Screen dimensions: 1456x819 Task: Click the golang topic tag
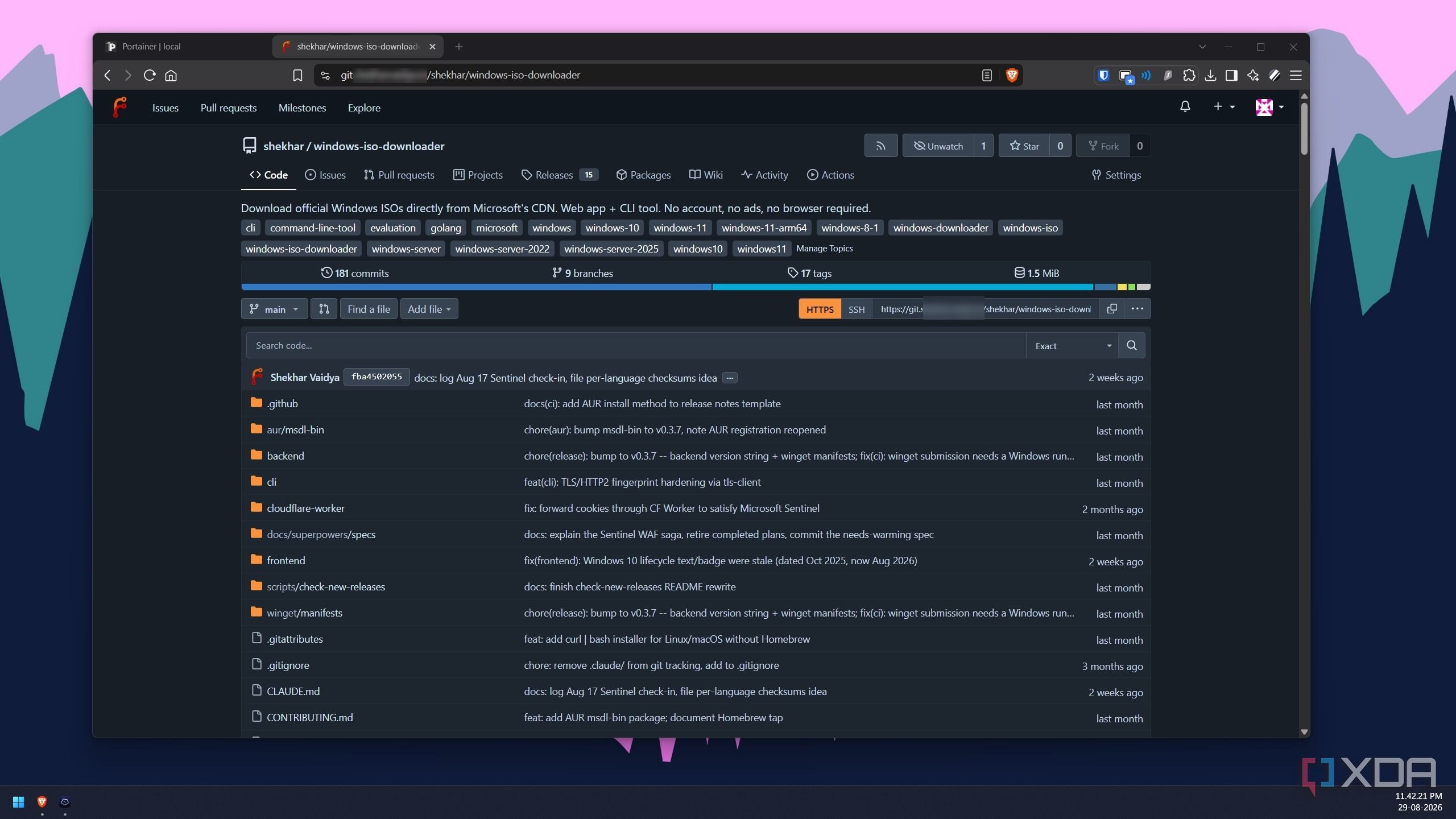[445, 227]
